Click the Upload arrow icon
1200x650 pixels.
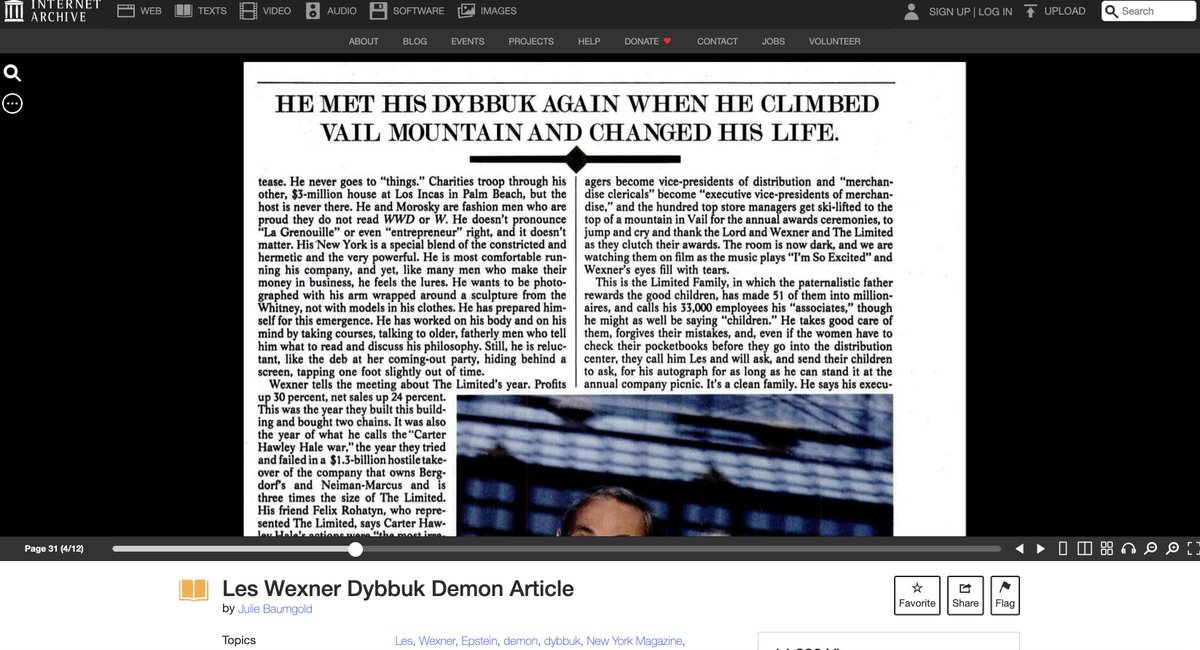coord(1030,11)
